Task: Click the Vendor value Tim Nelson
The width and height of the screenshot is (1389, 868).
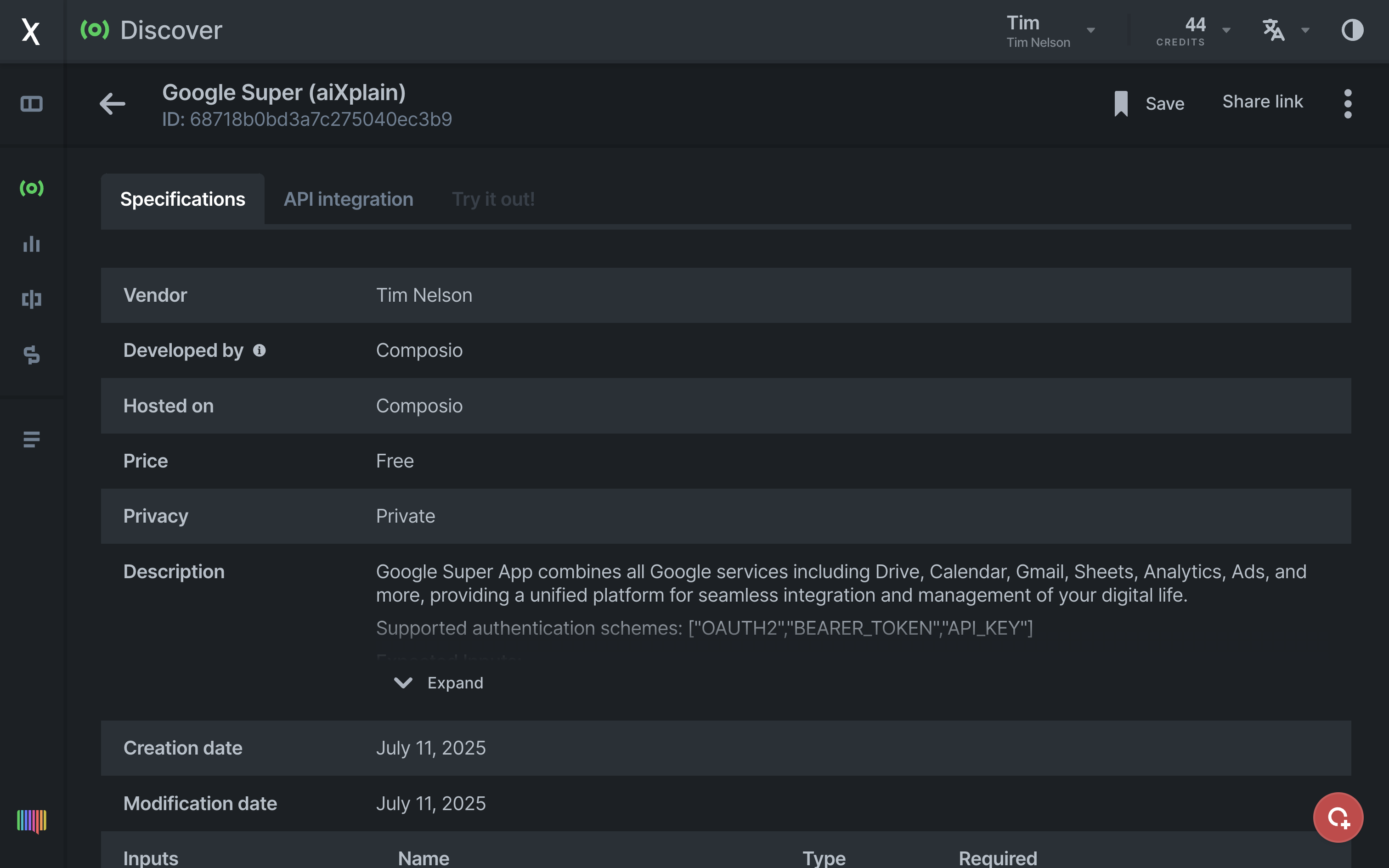Action: click(424, 295)
